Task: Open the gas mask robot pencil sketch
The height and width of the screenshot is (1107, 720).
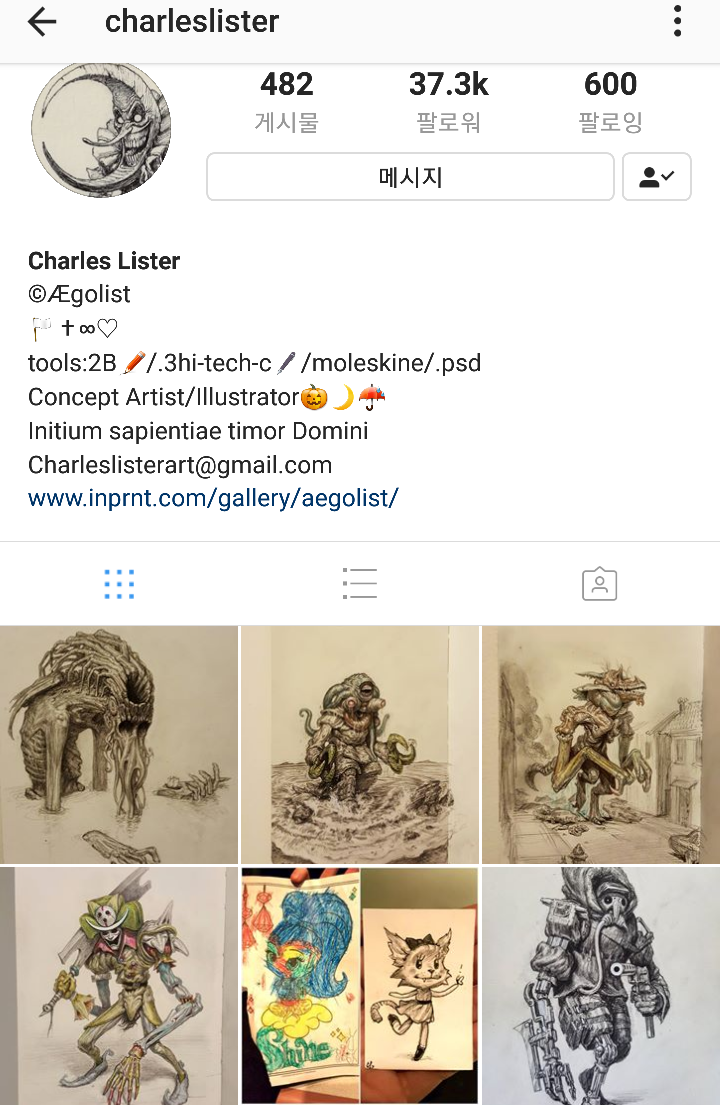Action: (601, 986)
